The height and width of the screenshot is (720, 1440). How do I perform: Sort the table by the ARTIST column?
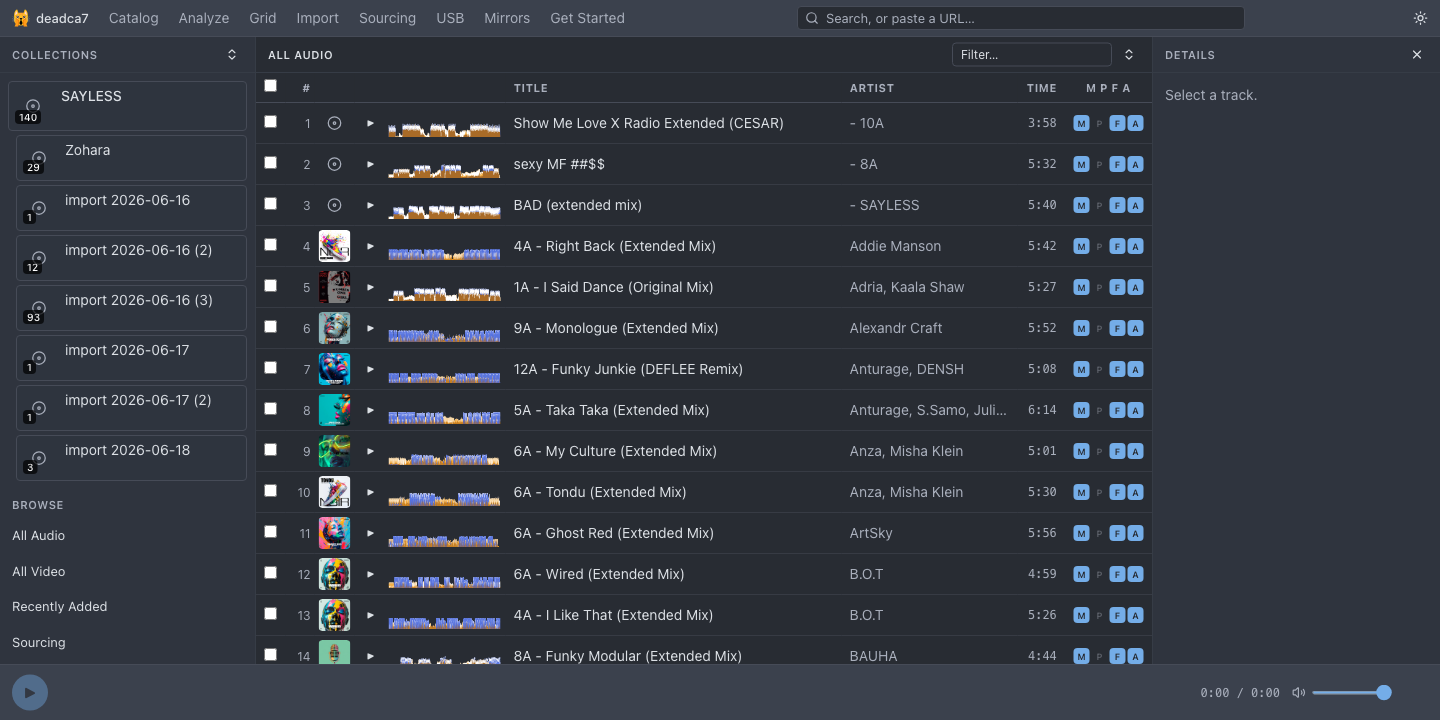point(872,88)
